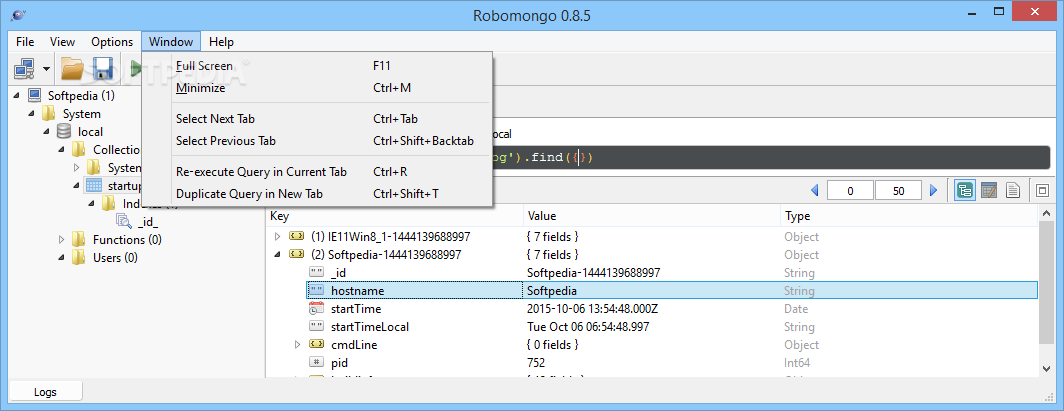Switch results to text view mode

point(1012,191)
